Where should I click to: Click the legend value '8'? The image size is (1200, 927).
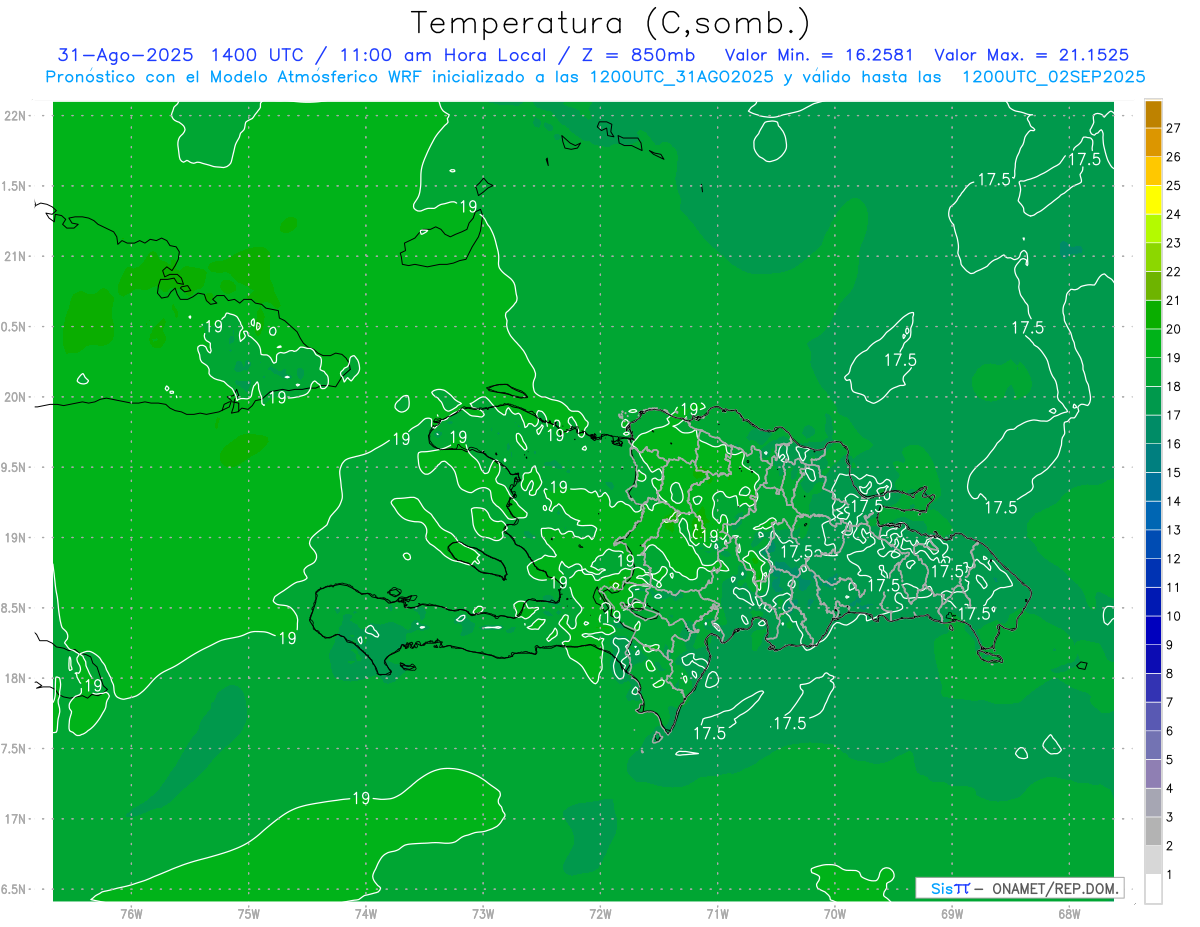click(1170, 673)
